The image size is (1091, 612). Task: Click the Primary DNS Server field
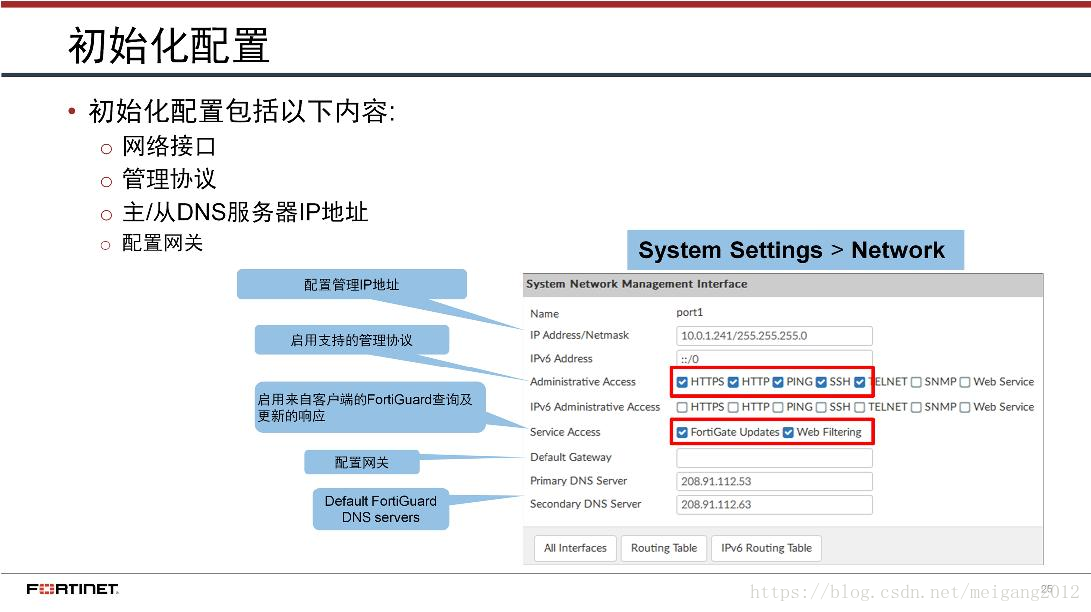(x=774, y=481)
